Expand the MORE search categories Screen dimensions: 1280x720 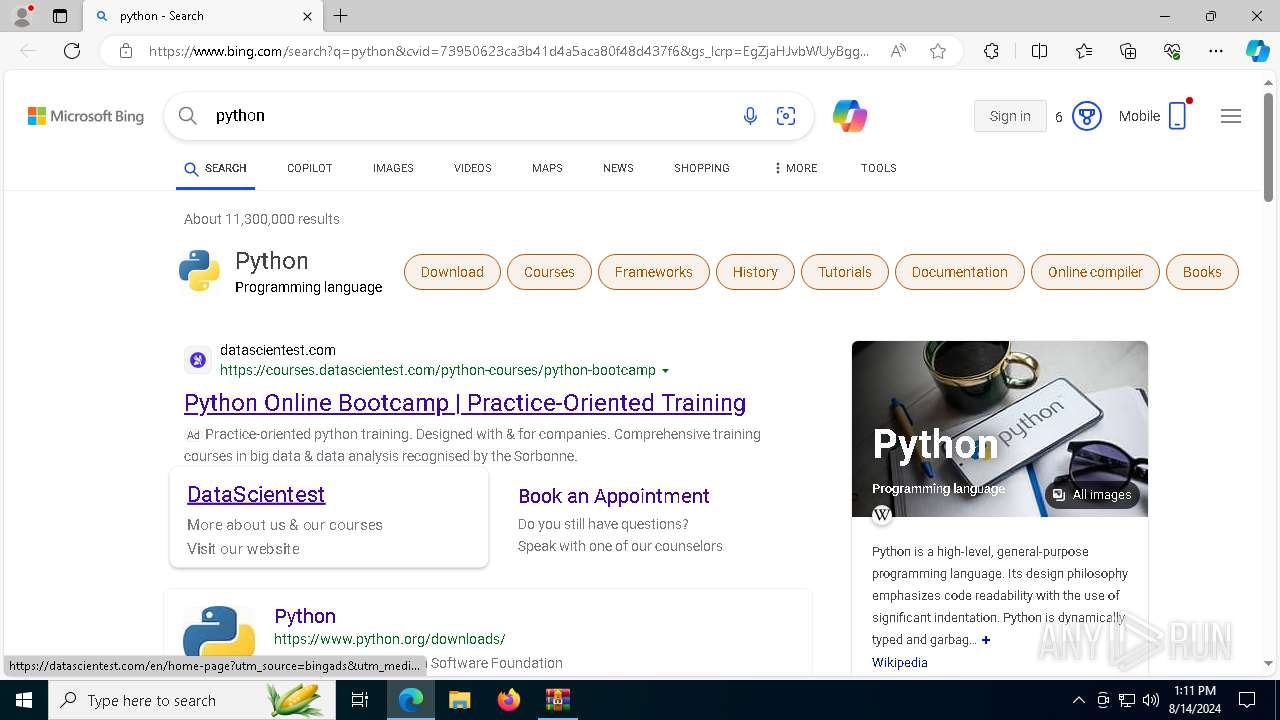pos(795,168)
